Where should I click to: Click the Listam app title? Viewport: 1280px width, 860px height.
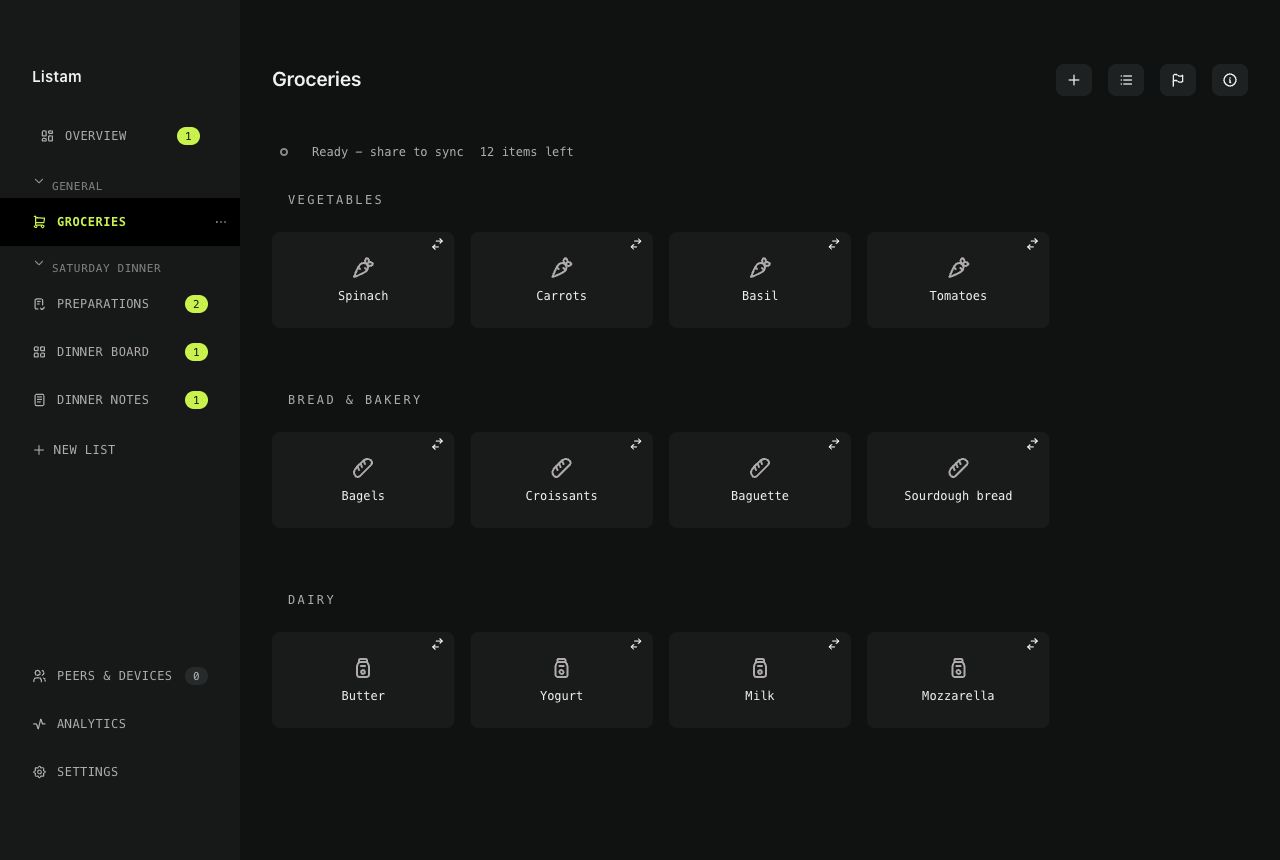(57, 77)
